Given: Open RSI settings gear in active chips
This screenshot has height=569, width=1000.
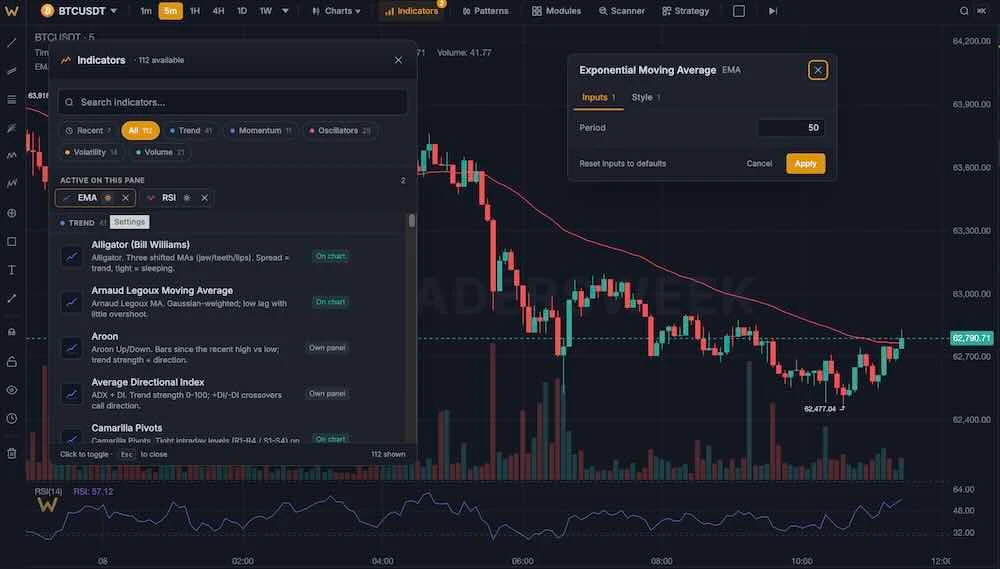Looking at the screenshot, I should coord(187,198).
